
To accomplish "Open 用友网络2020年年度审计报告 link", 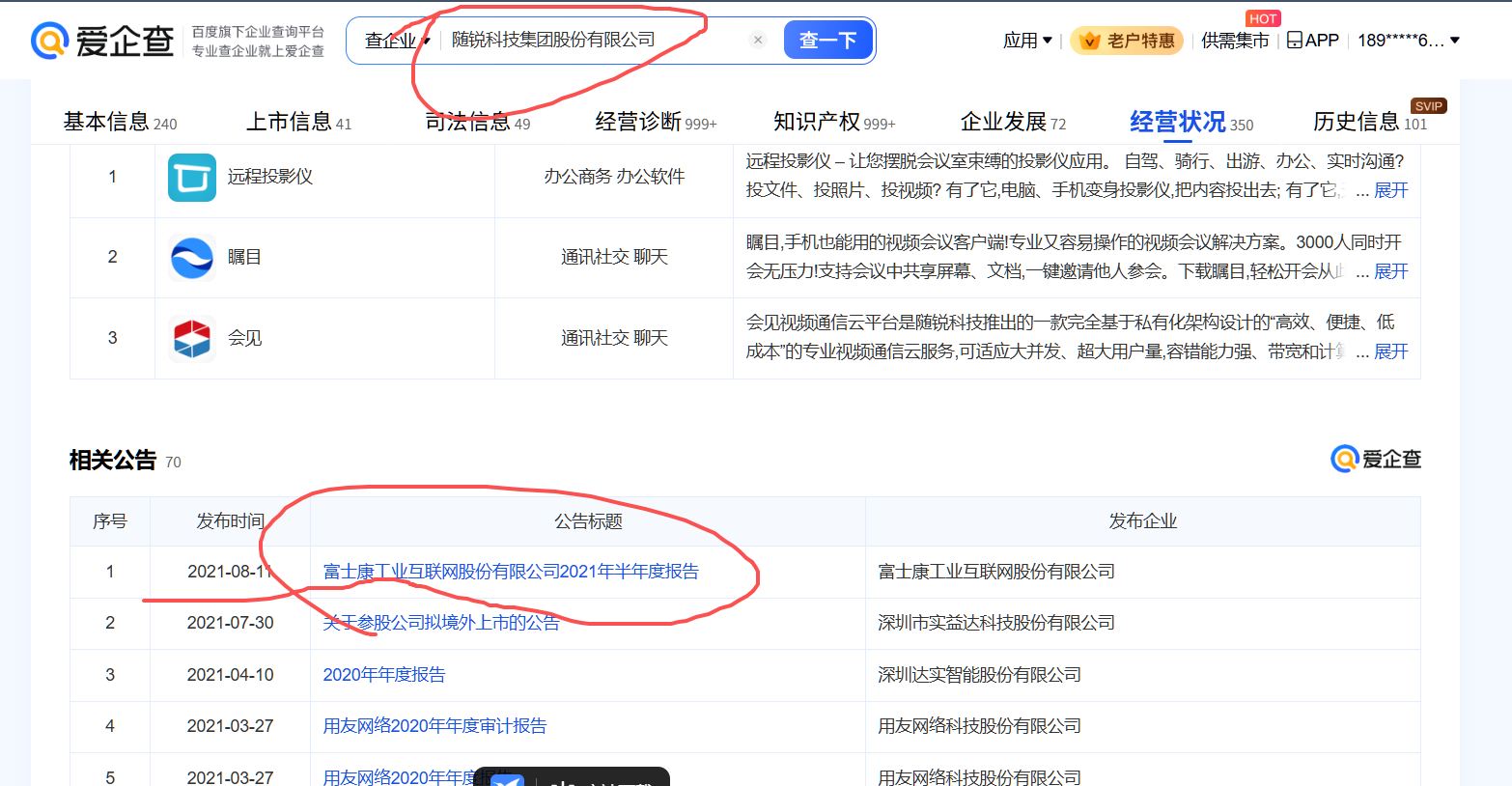I will tap(434, 726).
